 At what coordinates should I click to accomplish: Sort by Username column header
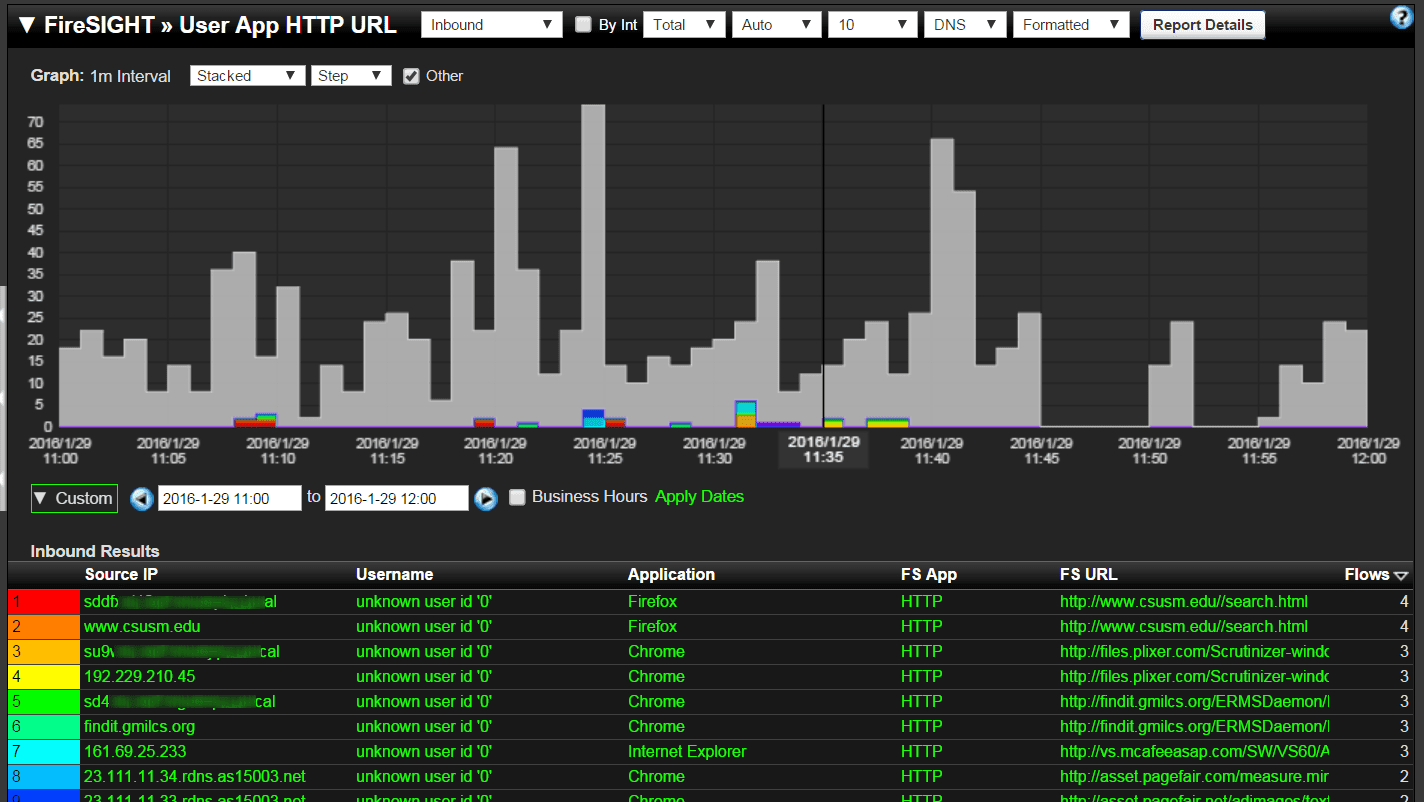click(x=394, y=575)
